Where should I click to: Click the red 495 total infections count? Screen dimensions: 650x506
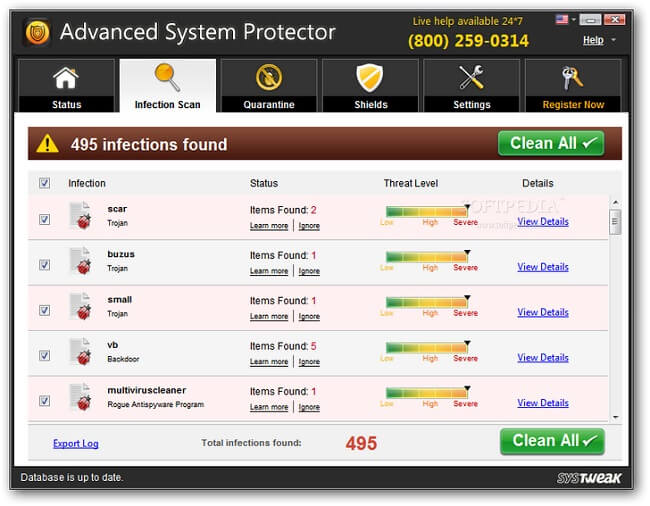[361, 443]
